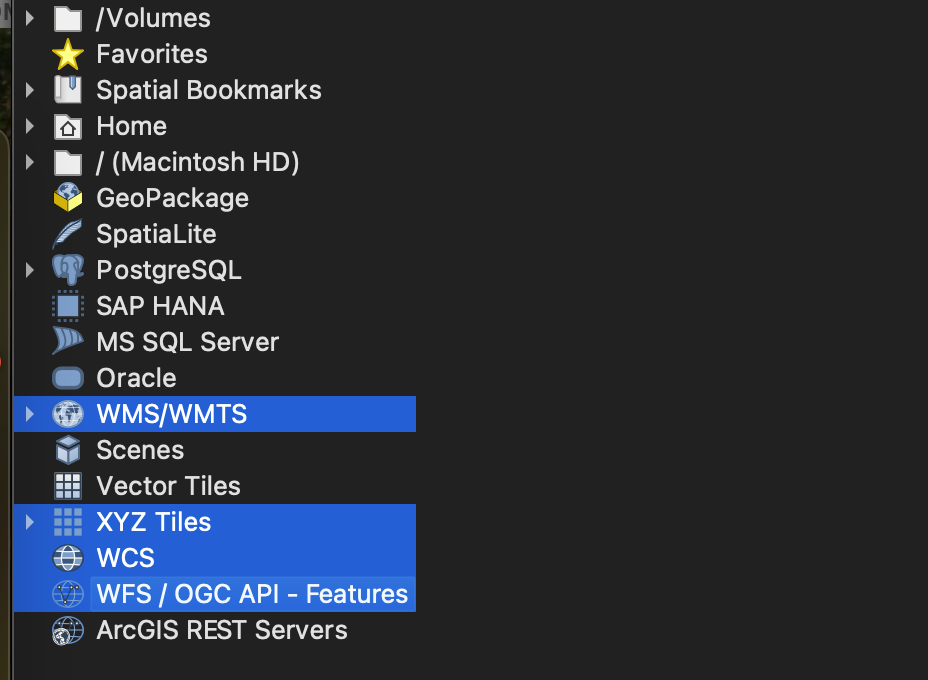This screenshot has width=928, height=680.
Task: Click the PostgreSQL elephant icon
Action: pos(67,270)
